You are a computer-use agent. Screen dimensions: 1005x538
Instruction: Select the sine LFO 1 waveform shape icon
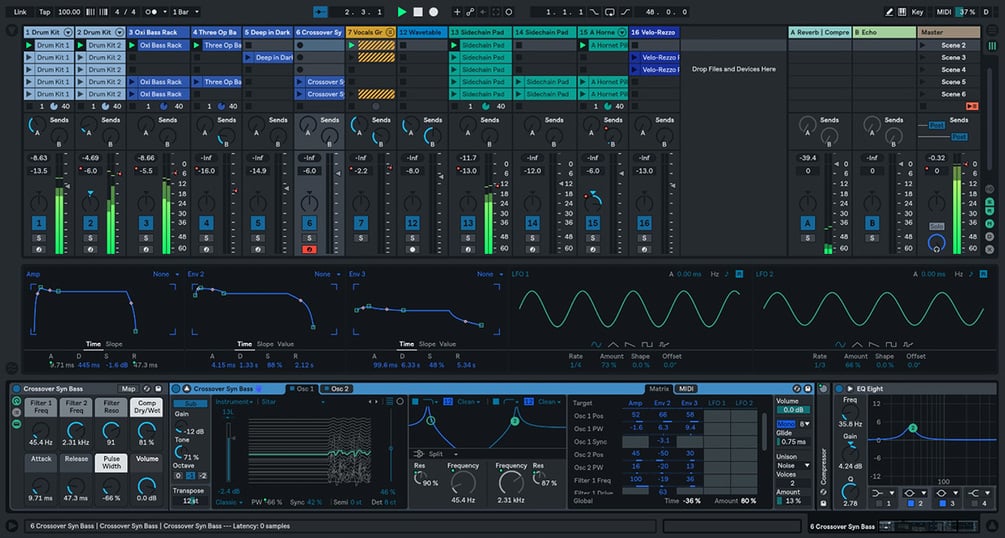597,344
